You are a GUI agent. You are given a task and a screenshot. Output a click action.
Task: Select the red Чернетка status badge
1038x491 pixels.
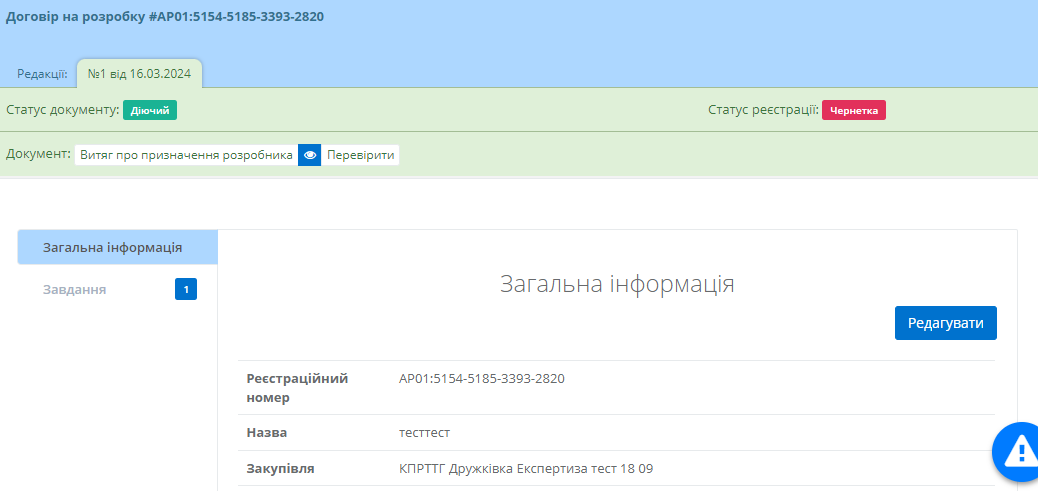(x=853, y=110)
